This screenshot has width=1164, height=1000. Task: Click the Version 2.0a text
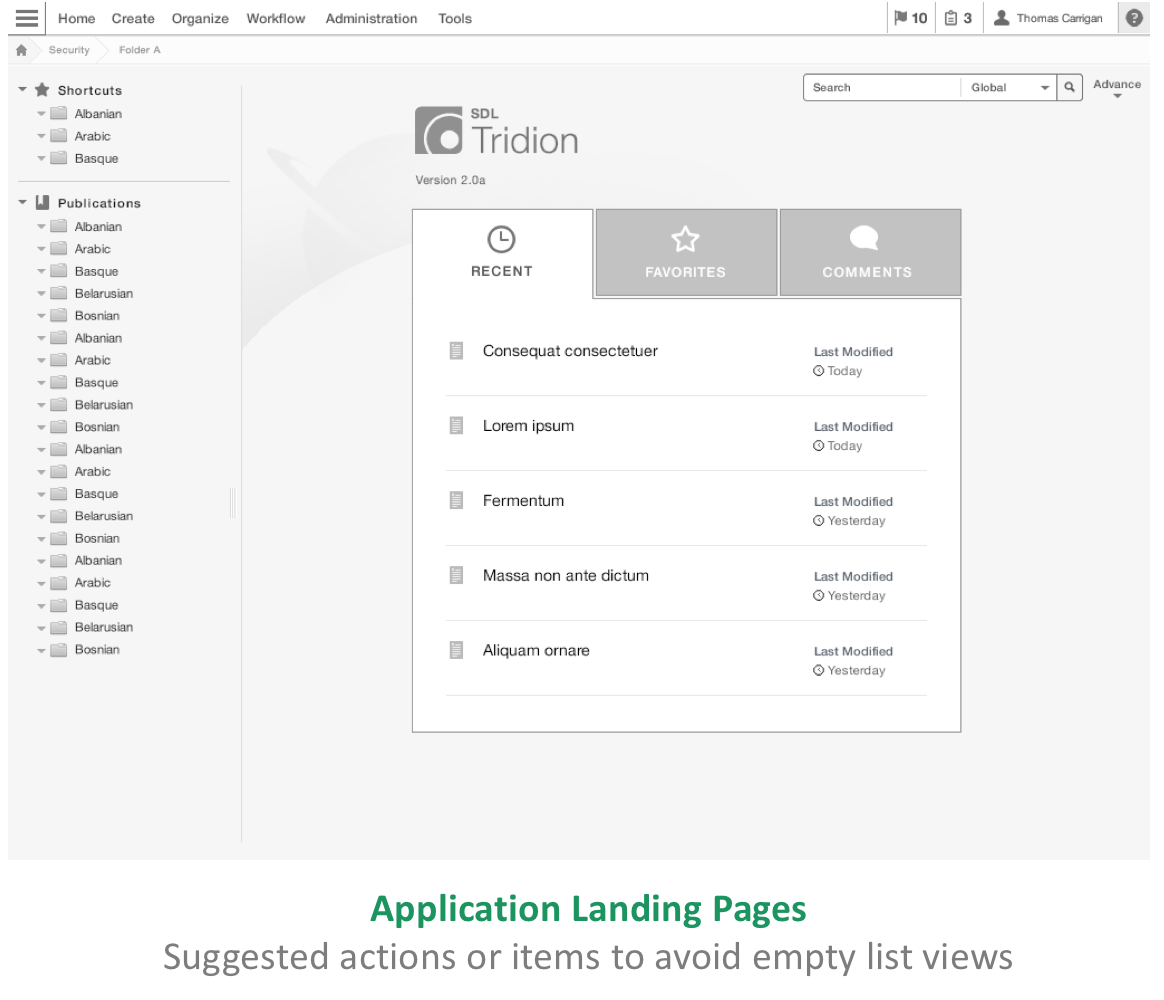tap(450, 180)
